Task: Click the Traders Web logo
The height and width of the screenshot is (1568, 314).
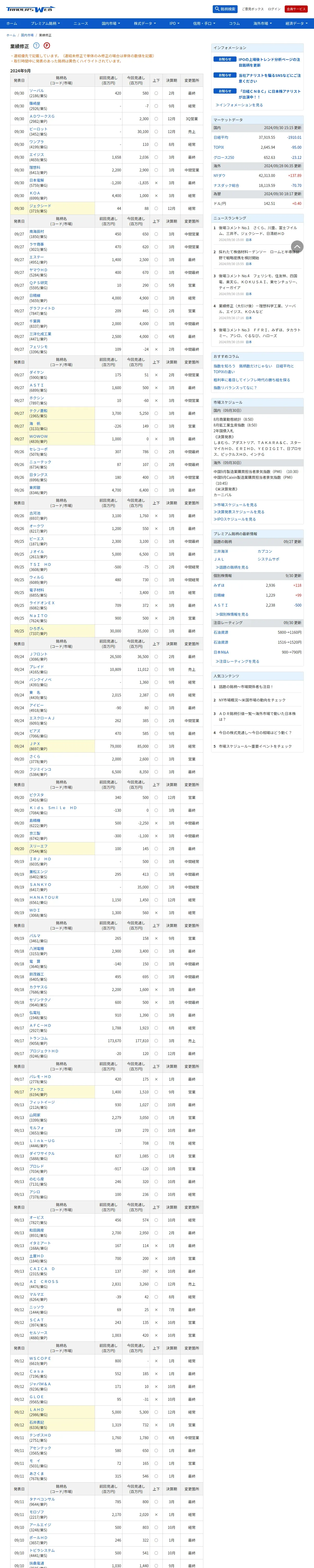Action: pos(29,9)
